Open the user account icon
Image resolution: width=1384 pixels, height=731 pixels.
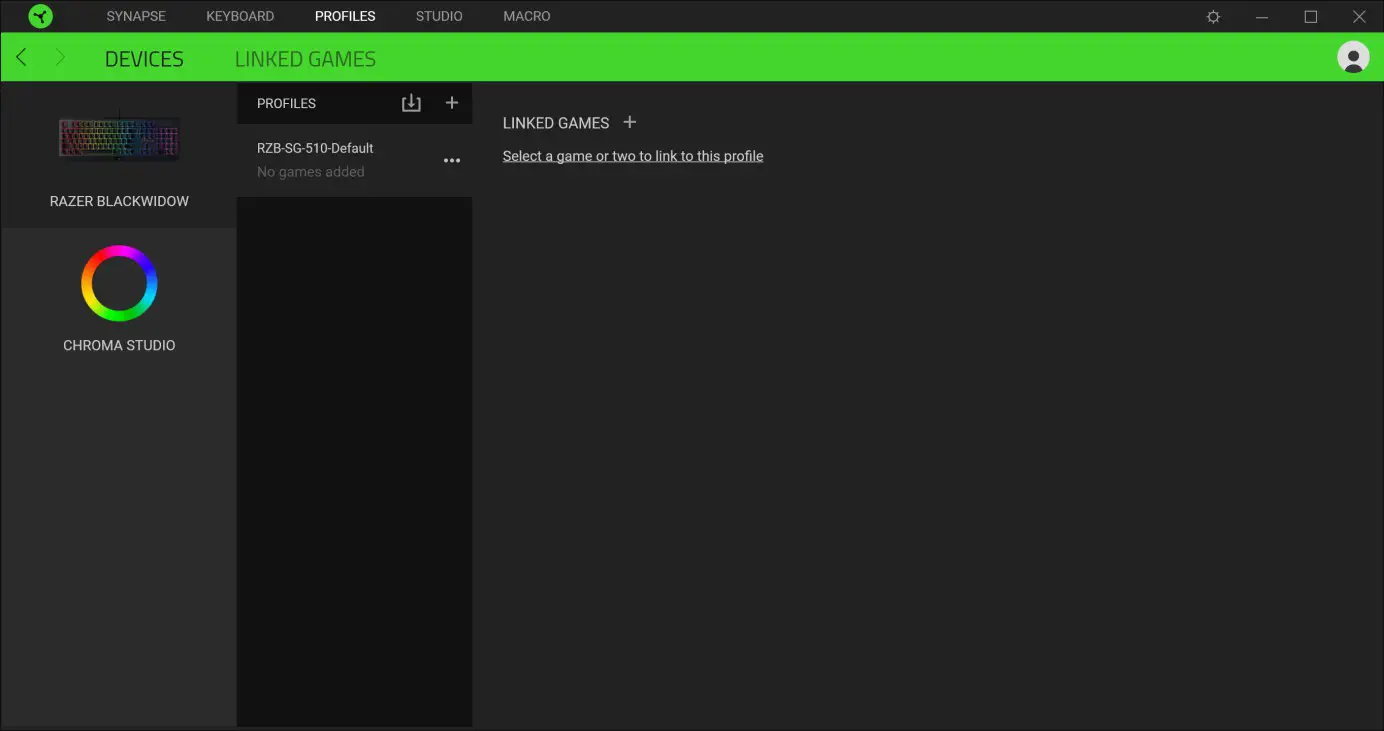click(1352, 57)
